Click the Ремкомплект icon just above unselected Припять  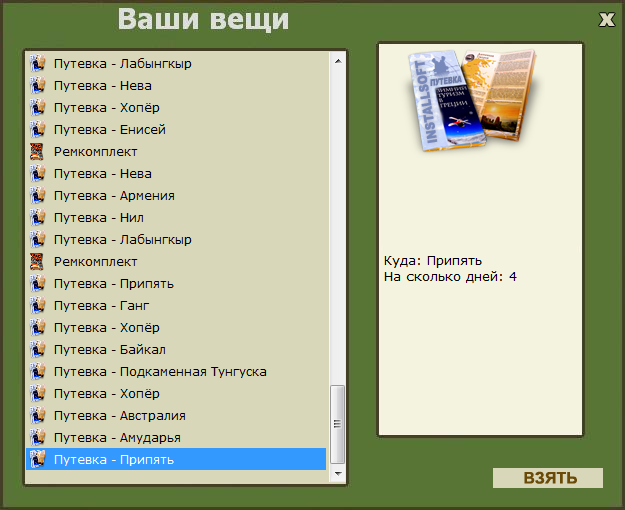tap(37, 262)
